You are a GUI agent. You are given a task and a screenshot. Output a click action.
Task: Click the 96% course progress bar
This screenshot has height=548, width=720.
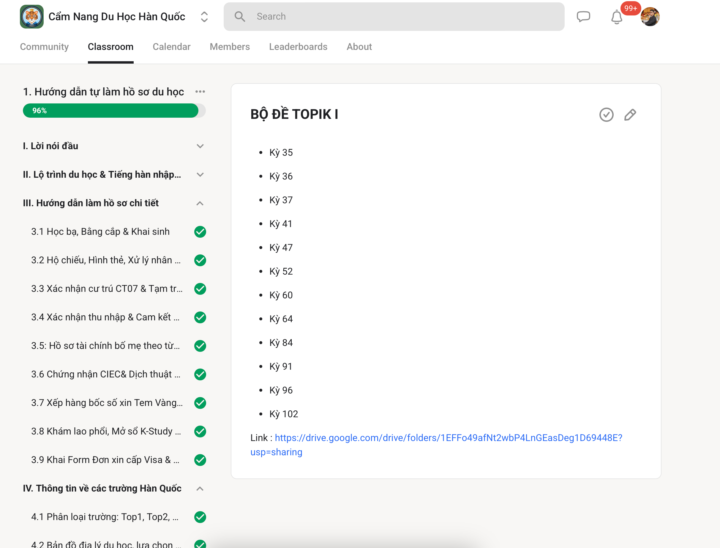pos(114,111)
